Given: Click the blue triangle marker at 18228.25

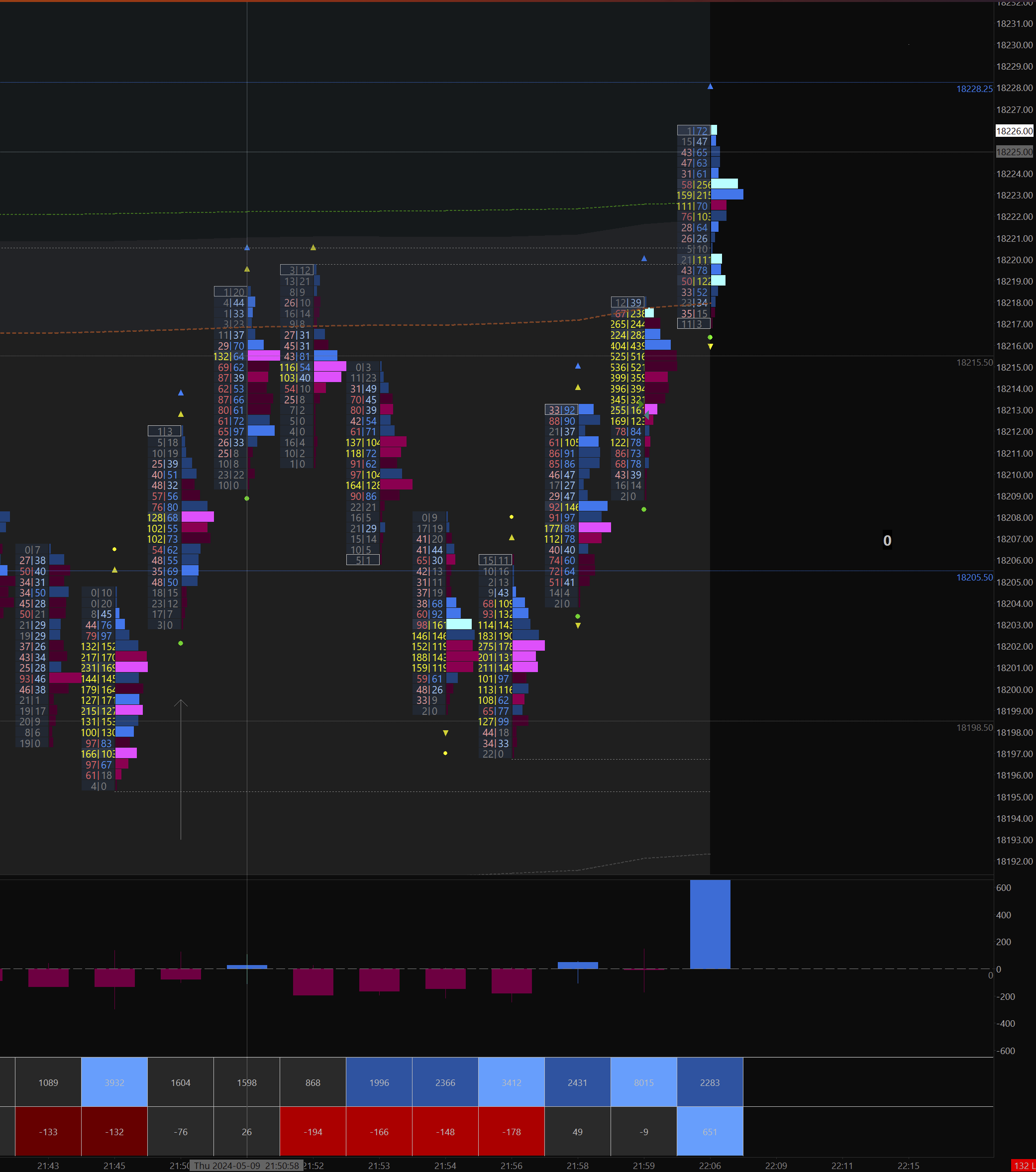Looking at the screenshot, I should [710, 87].
